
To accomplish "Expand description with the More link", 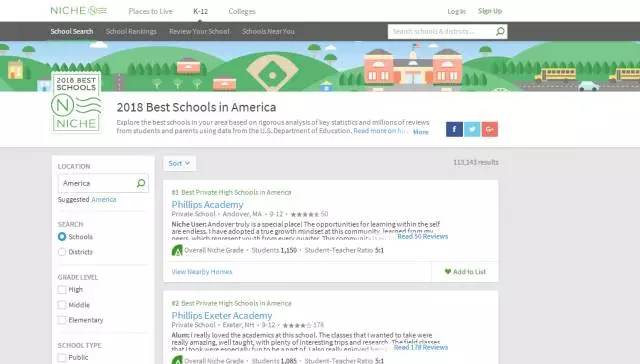I will (x=420, y=132).
